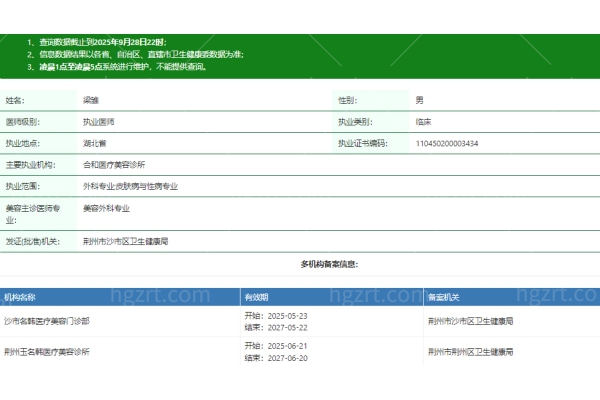Click the '执业地点:' label
This screenshot has width=600, height=400.
pyautogui.click(x=23, y=144)
